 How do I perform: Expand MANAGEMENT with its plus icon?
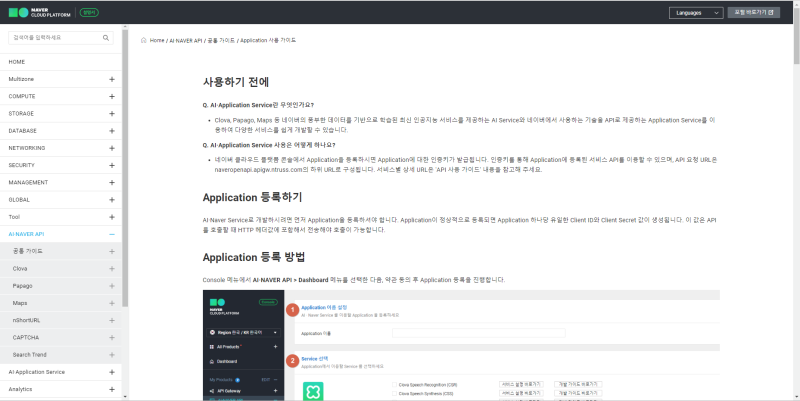pyautogui.click(x=112, y=183)
